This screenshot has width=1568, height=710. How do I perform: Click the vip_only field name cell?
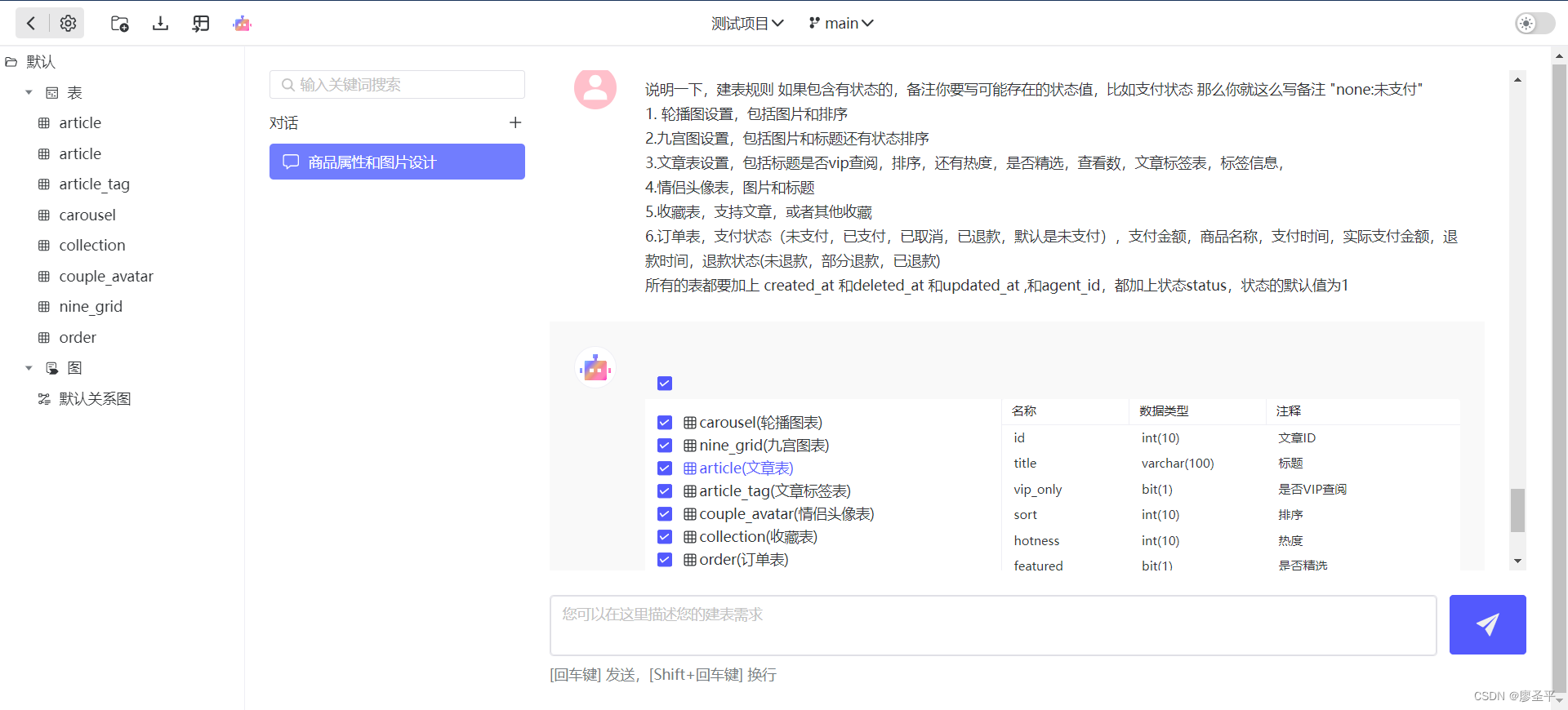tap(1038, 490)
